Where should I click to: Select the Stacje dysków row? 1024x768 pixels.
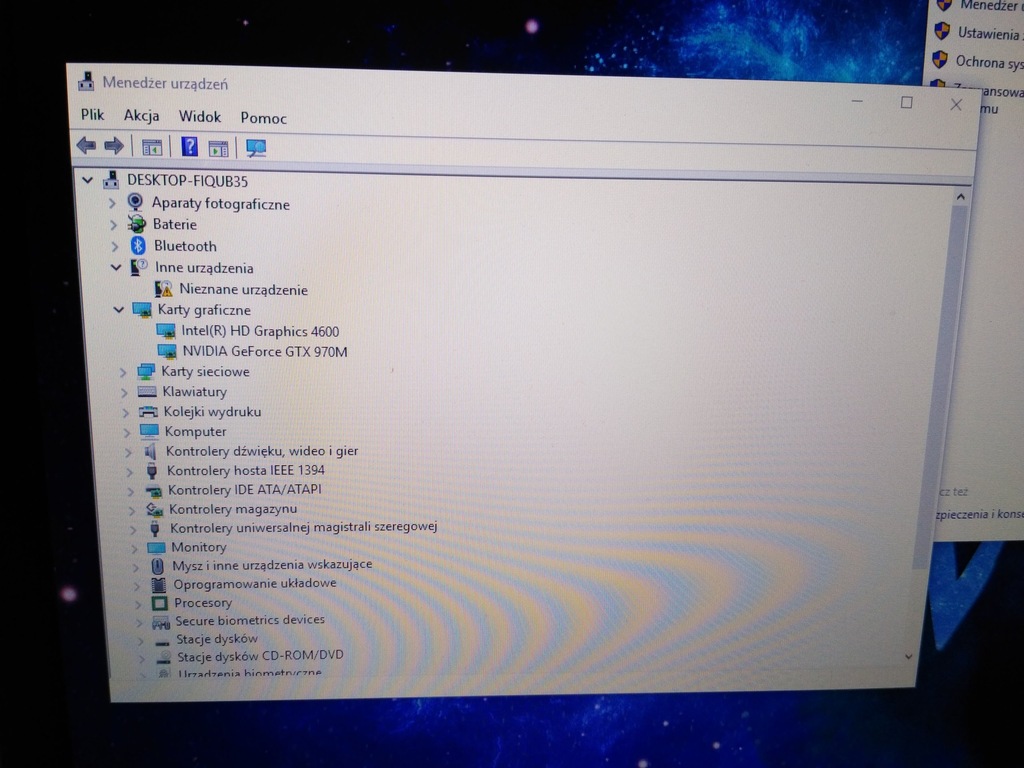217,639
